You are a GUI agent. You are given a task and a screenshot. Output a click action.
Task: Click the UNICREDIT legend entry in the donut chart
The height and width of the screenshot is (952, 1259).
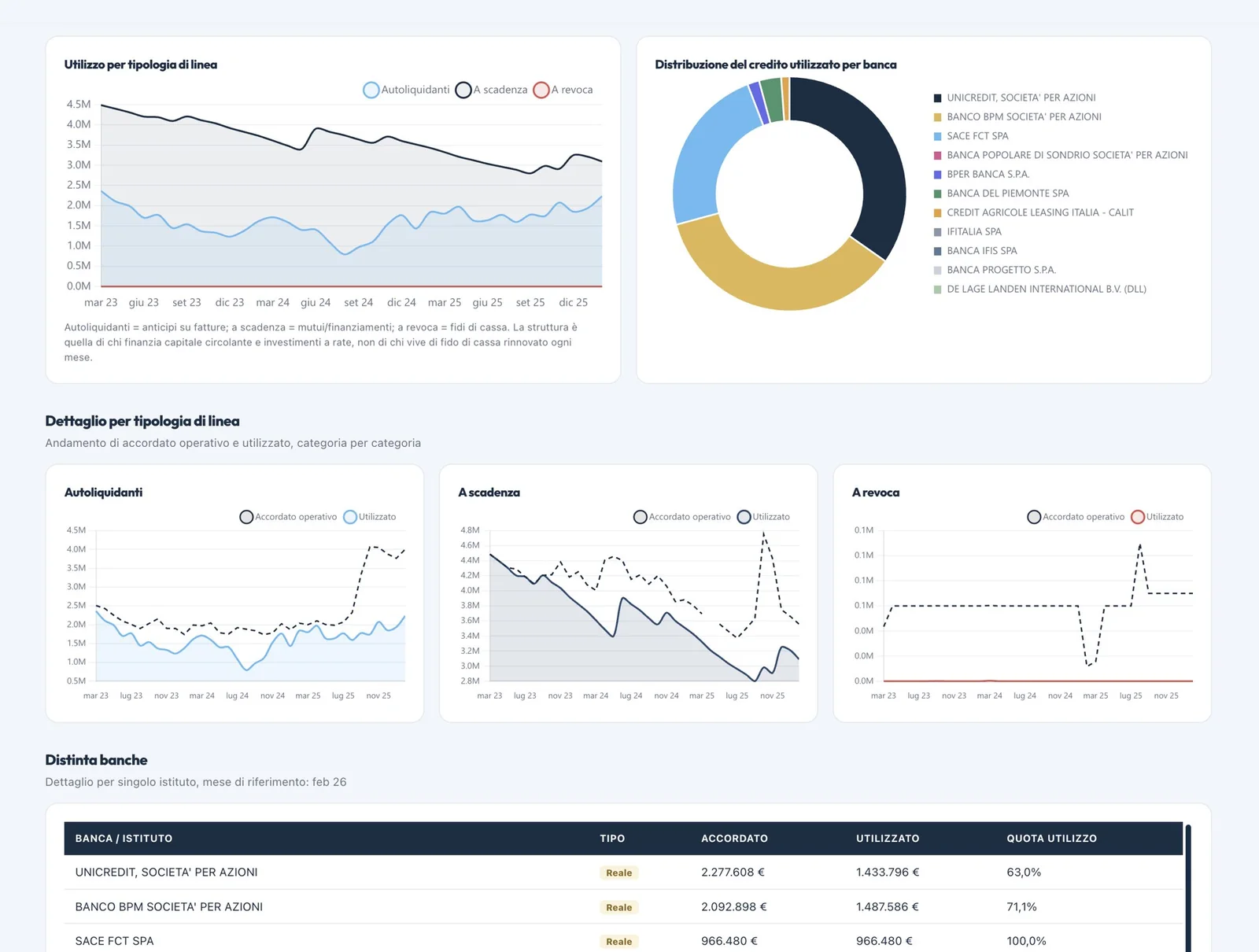1014,98
